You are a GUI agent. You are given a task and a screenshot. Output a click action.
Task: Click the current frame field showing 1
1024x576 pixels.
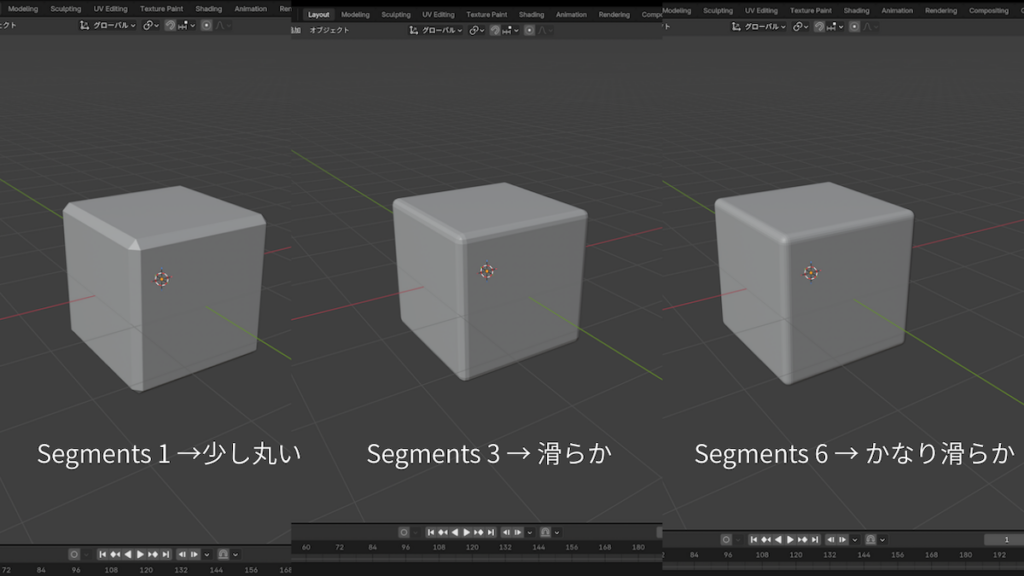point(1005,540)
